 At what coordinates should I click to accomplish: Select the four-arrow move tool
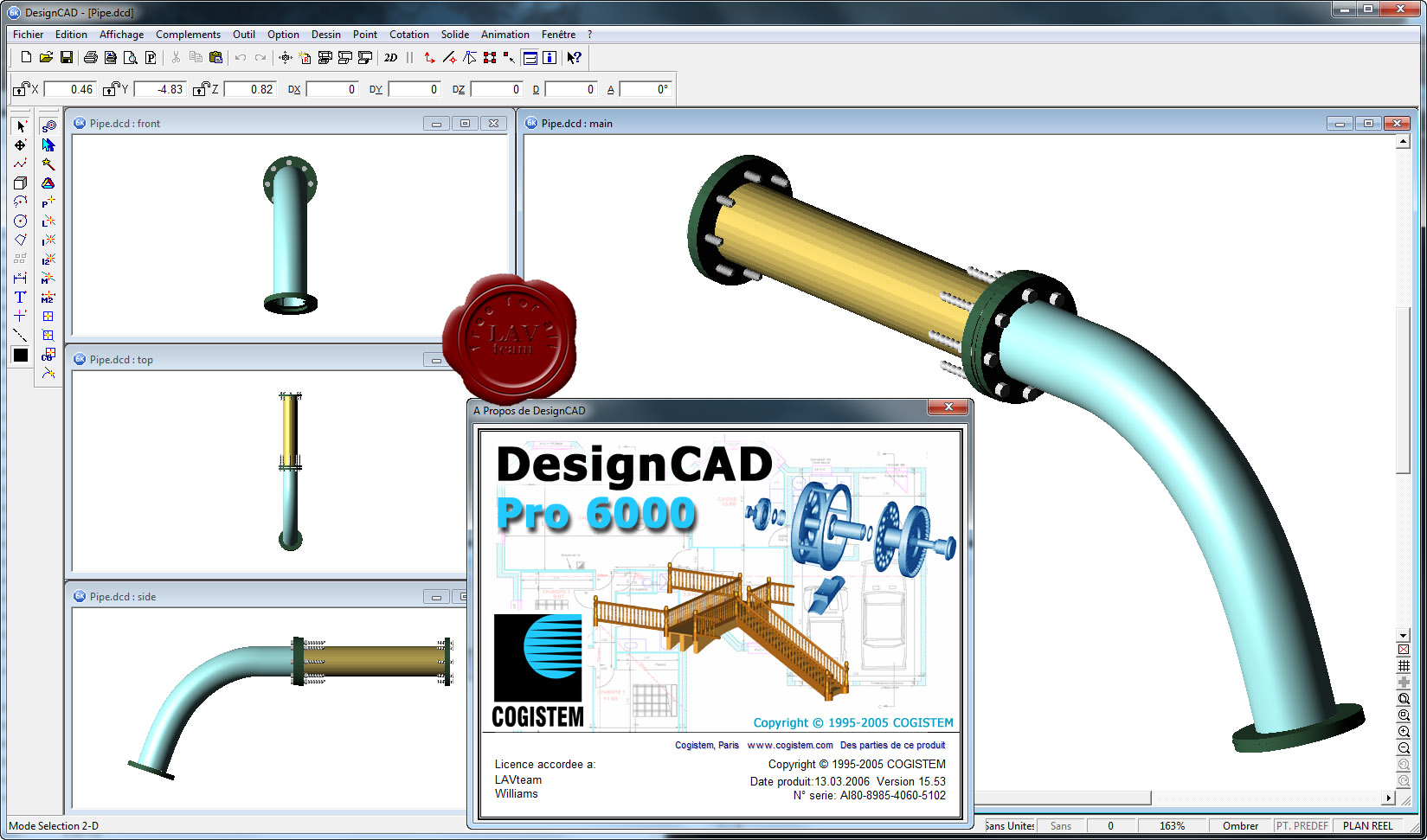[x=21, y=145]
